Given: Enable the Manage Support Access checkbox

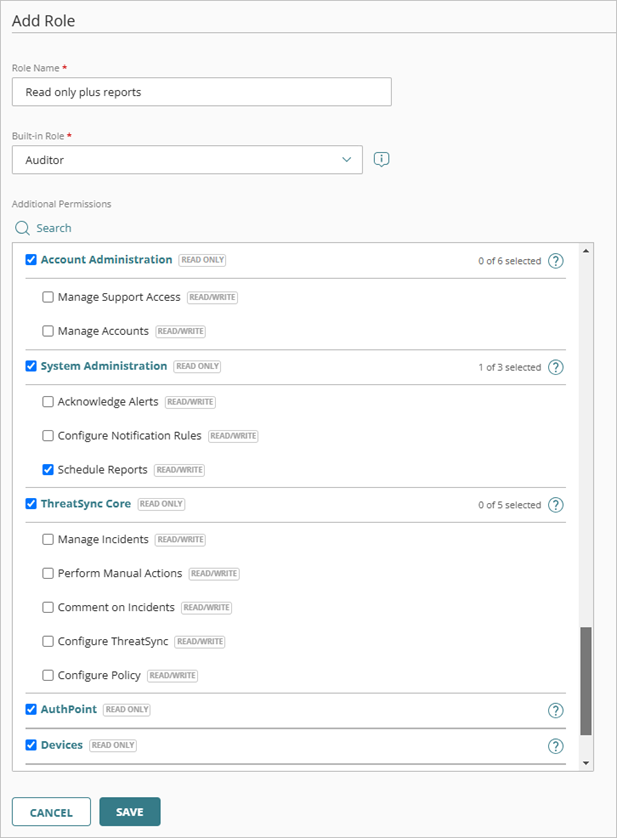Looking at the screenshot, I should tap(48, 297).
